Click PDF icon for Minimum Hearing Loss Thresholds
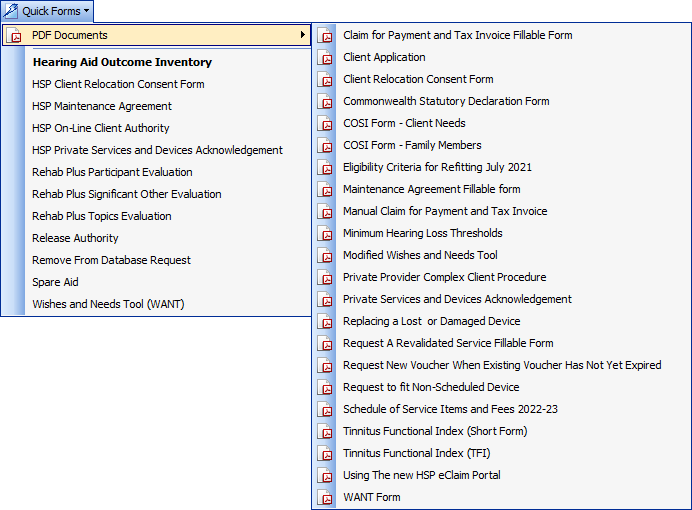 (325, 233)
